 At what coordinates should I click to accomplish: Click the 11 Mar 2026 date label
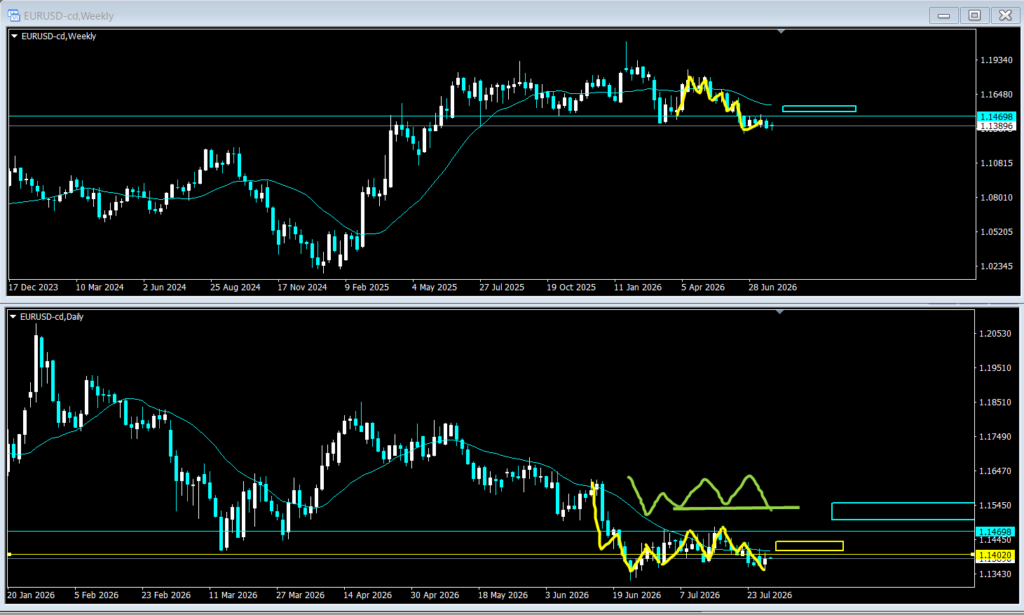point(233,595)
